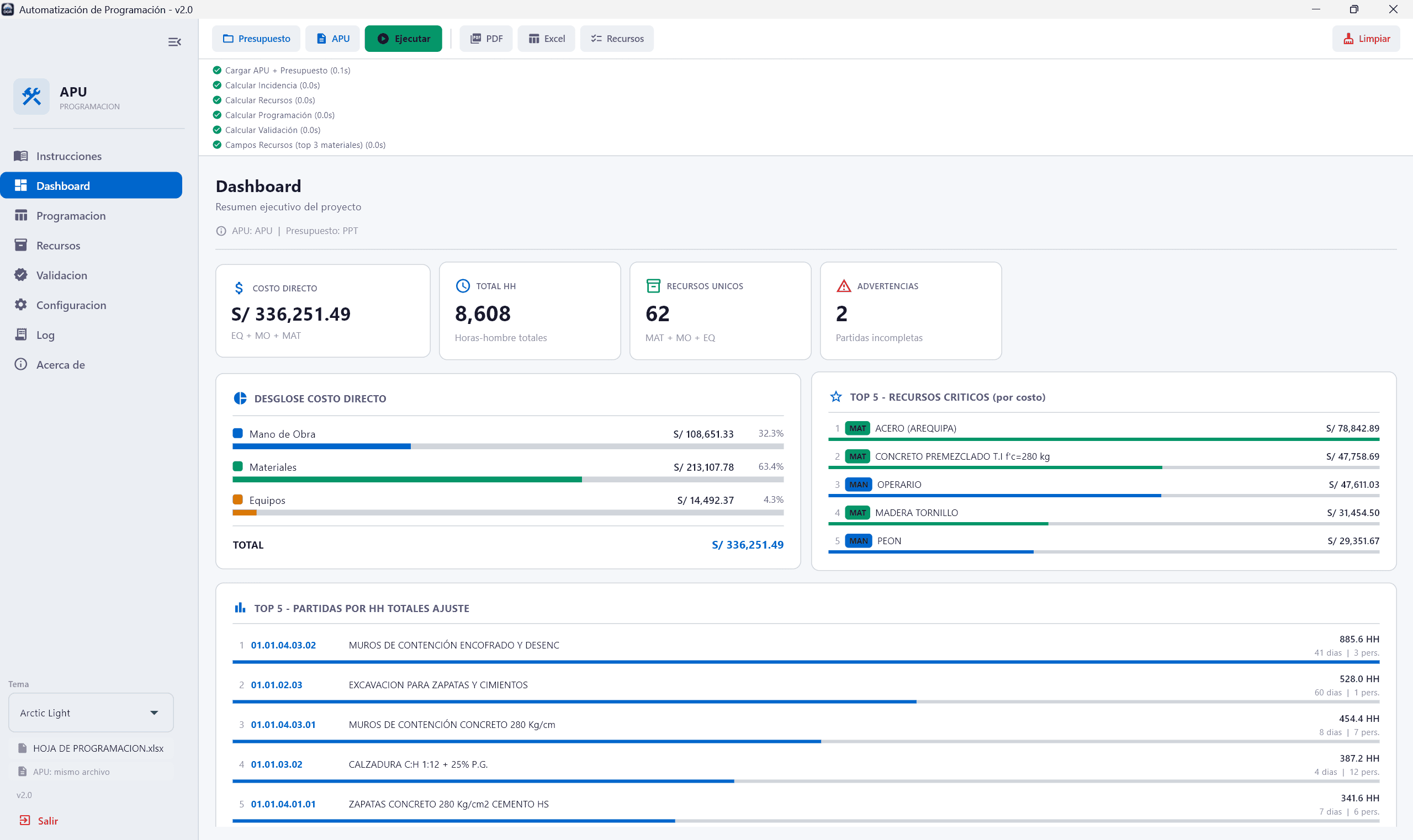The width and height of the screenshot is (1413, 840).
Task: Collapse the left sidebar
Action: coord(174,42)
